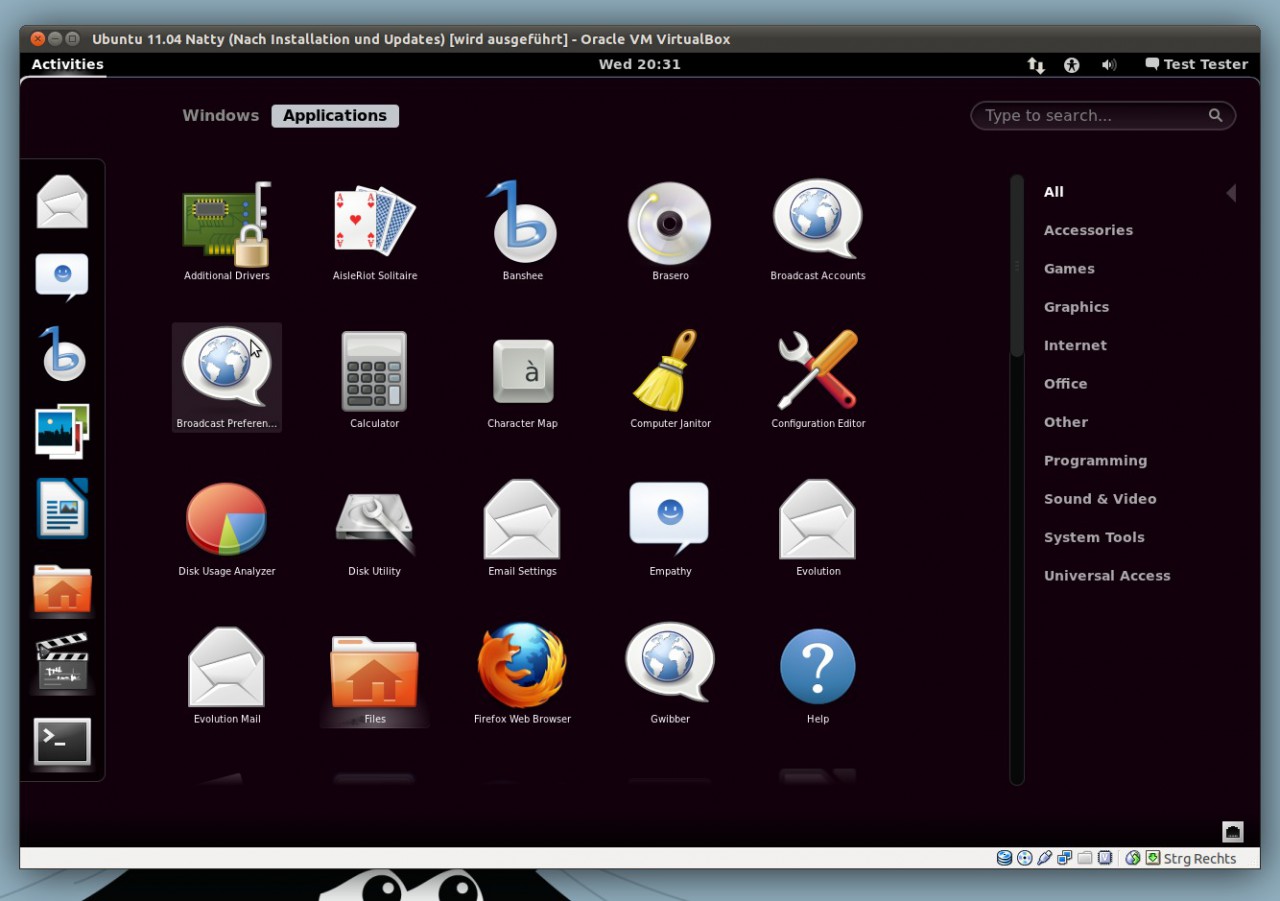
Task: Click the mail envelope icon in dash
Action: pos(62,202)
